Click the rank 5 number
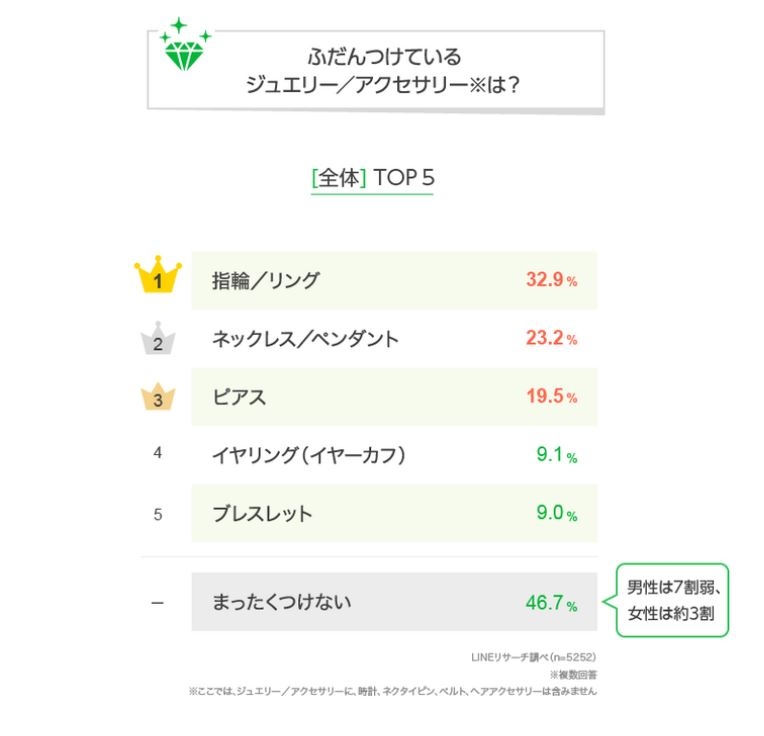764x736 pixels. click(157, 514)
